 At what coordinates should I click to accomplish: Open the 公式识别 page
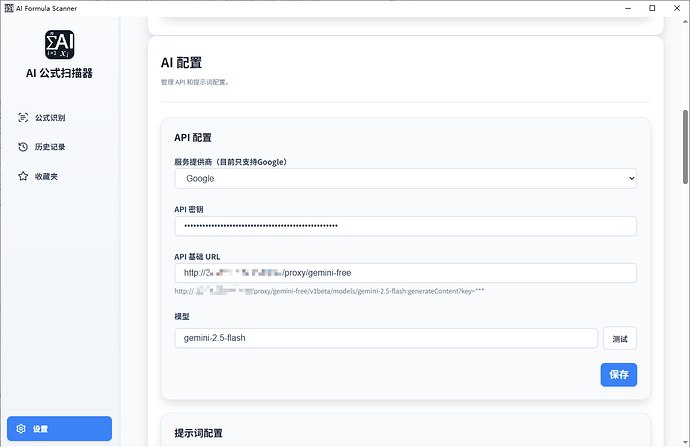coord(59,117)
